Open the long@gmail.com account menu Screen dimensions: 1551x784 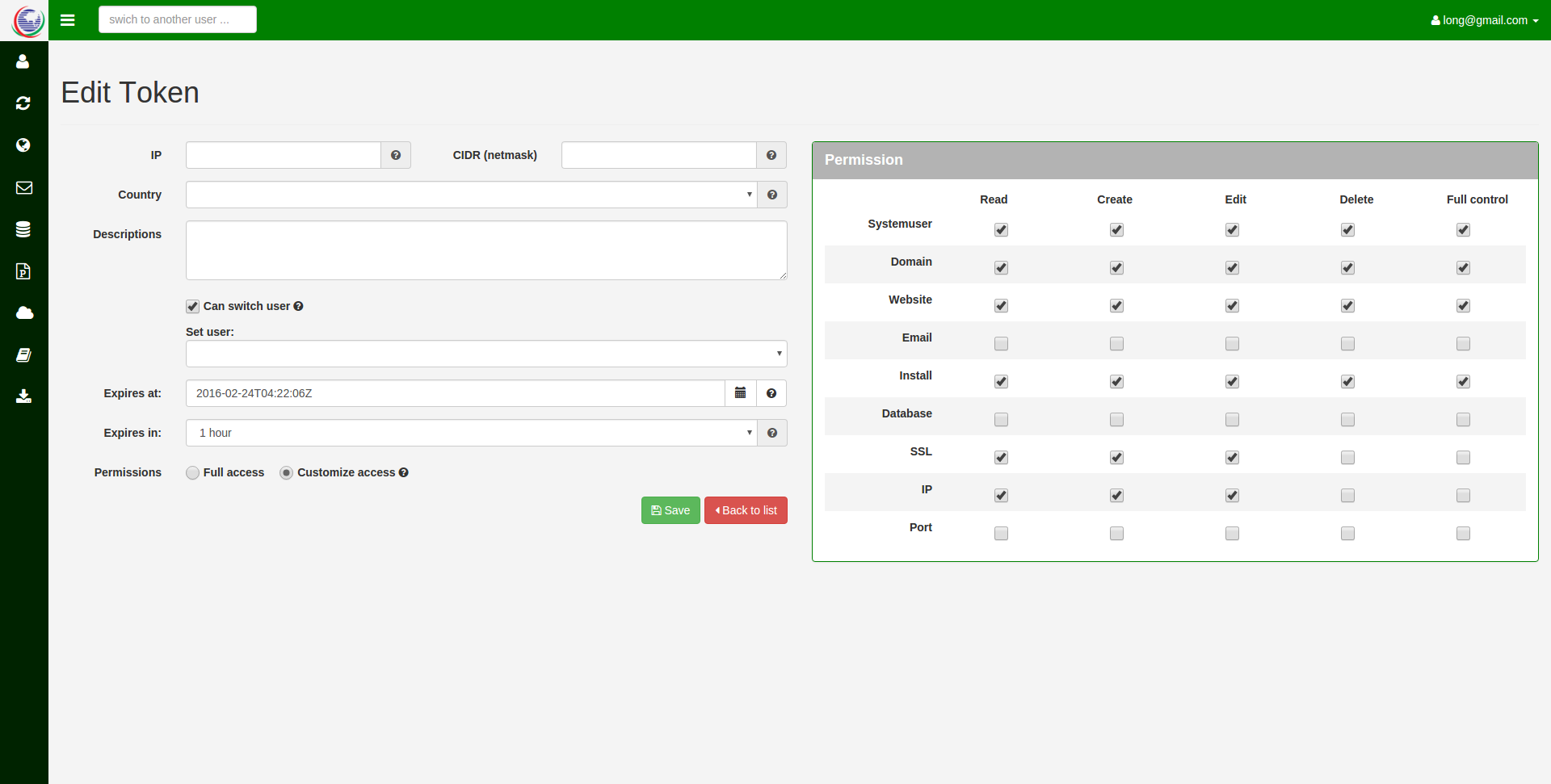coord(1484,20)
